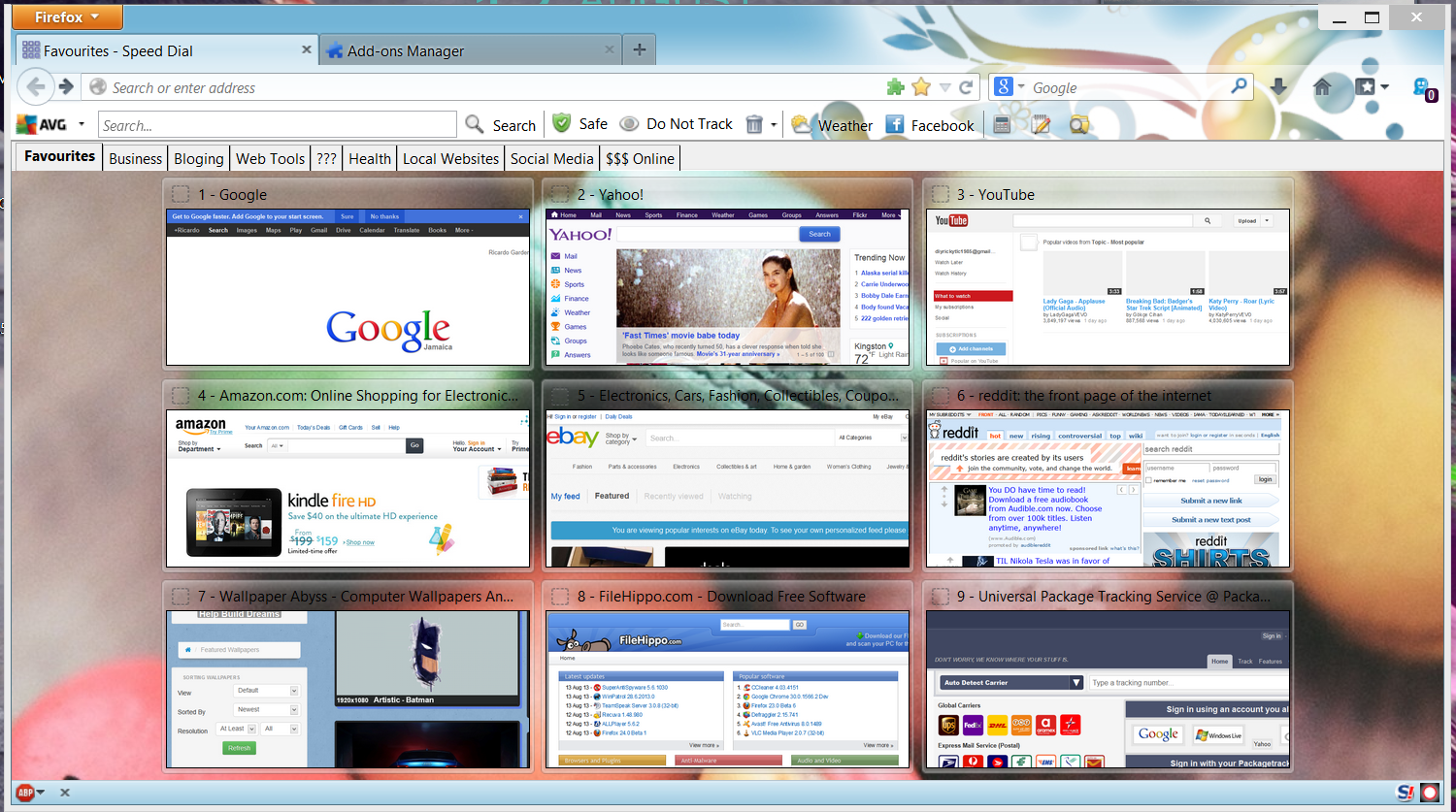
Task: Click the Adblock Plus ABP icon
Action: [25, 793]
